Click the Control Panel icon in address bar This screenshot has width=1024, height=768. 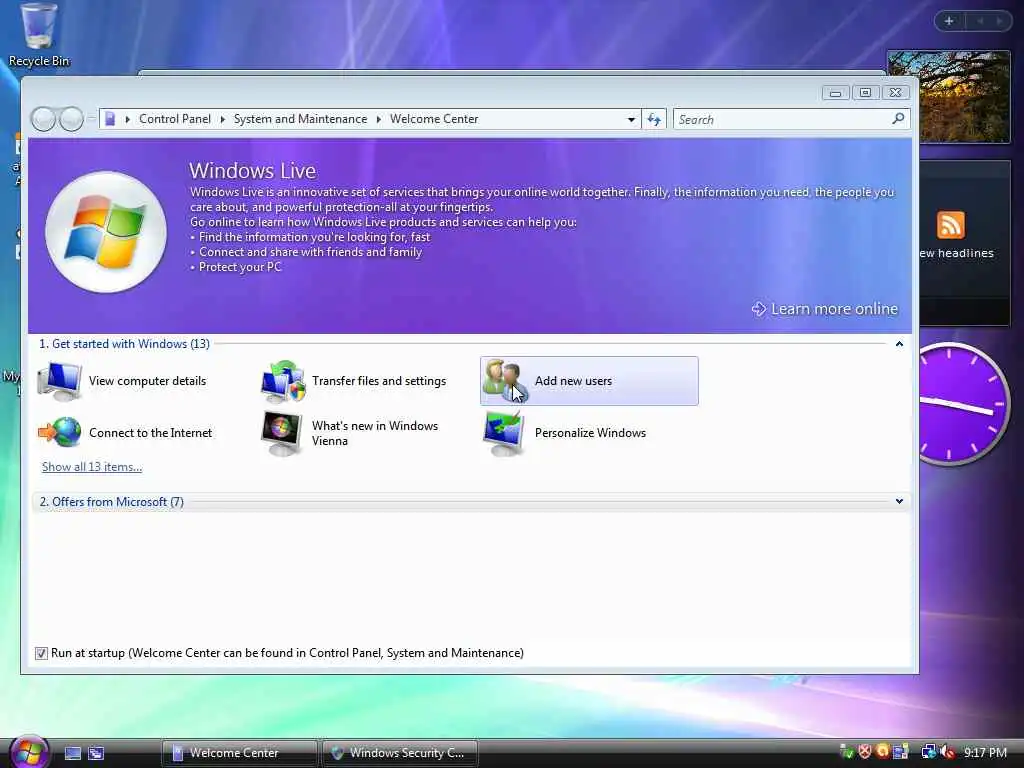click(x=110, y=119)
